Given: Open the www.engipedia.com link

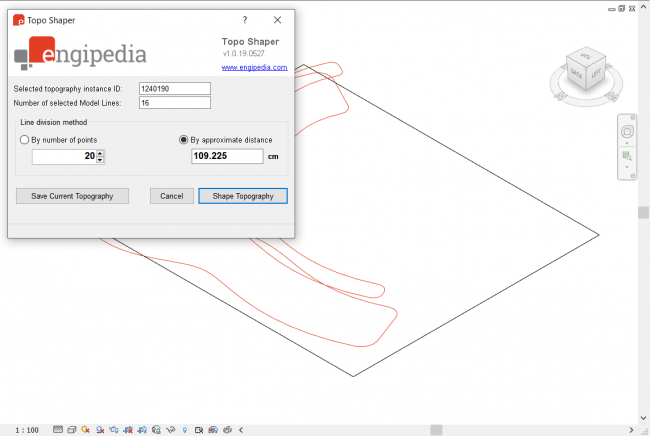Looking at the screenshot, I should click(254, 68).
